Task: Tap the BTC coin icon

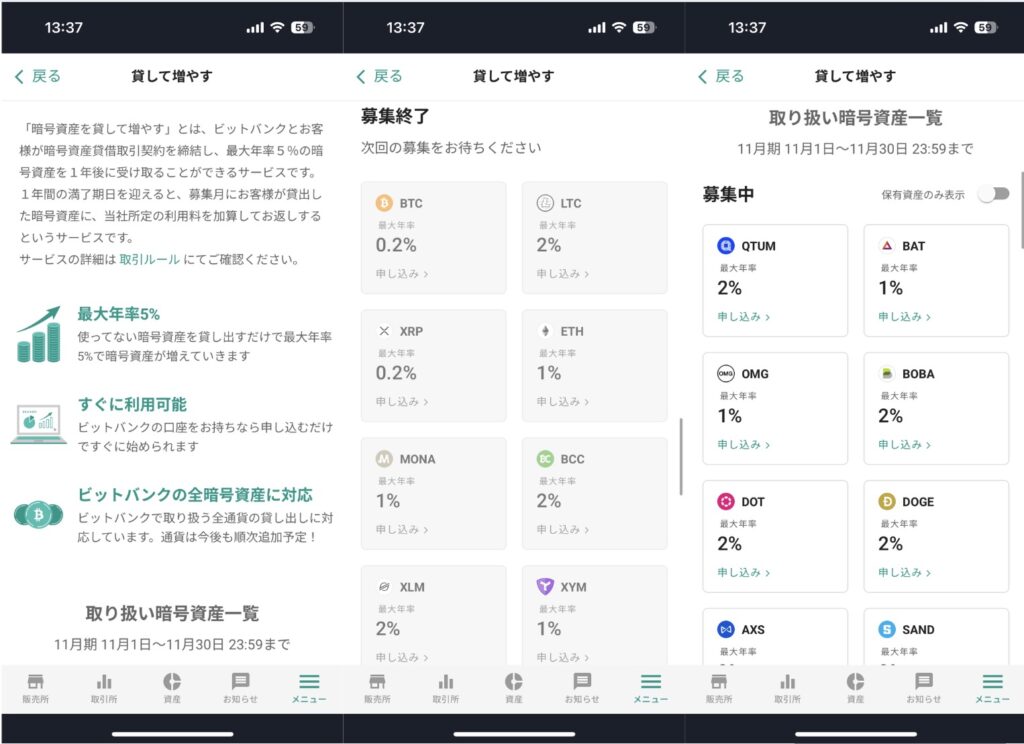Action: pyautogui.click(x=384, y=203)
